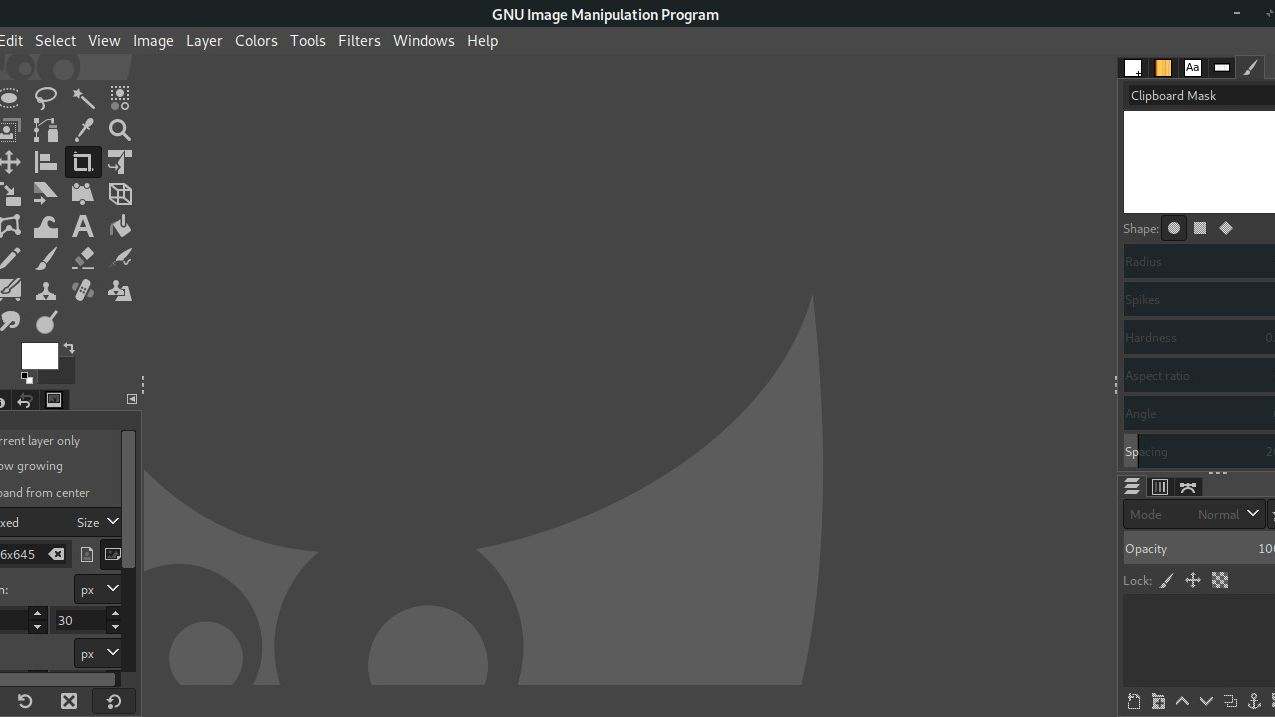Set brush shape to diamond
This screenshot has width=1275, height=717.
click(x=1226, y=228)
